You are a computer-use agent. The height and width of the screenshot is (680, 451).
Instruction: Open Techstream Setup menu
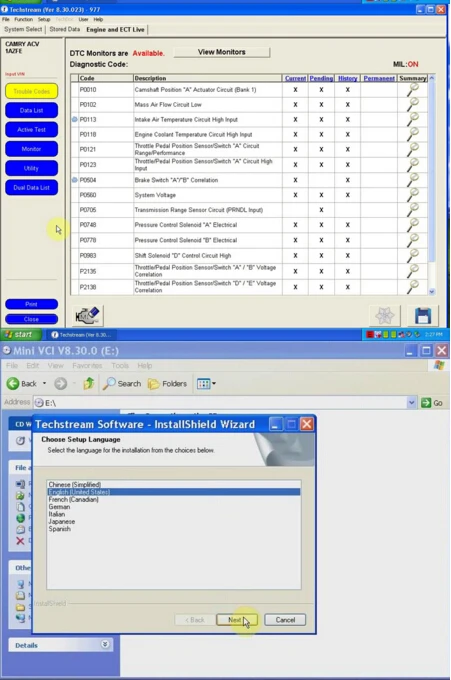pyautogui.click(x=44, y=20)
